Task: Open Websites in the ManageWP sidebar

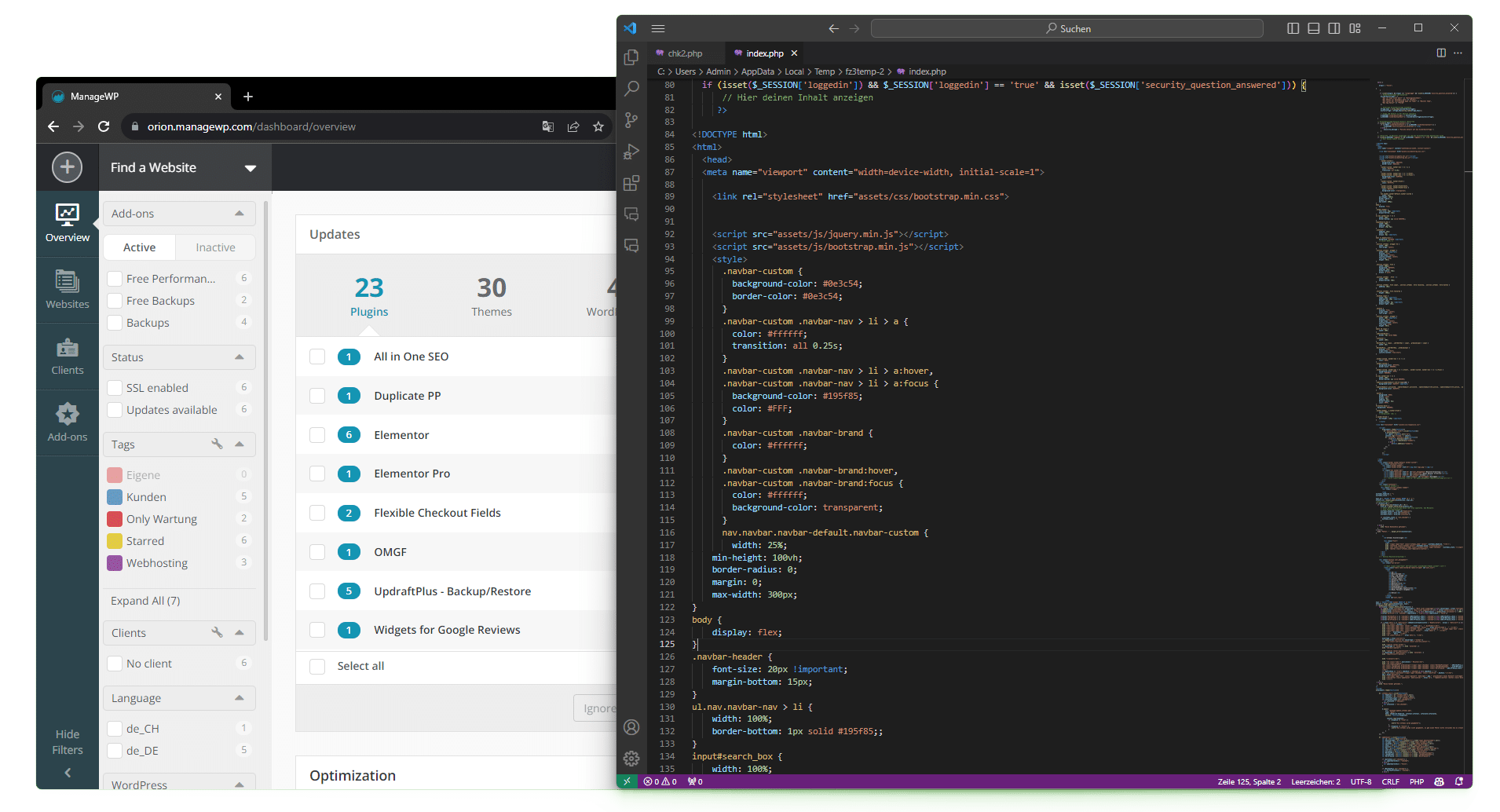Action: (x=68, y=289)
